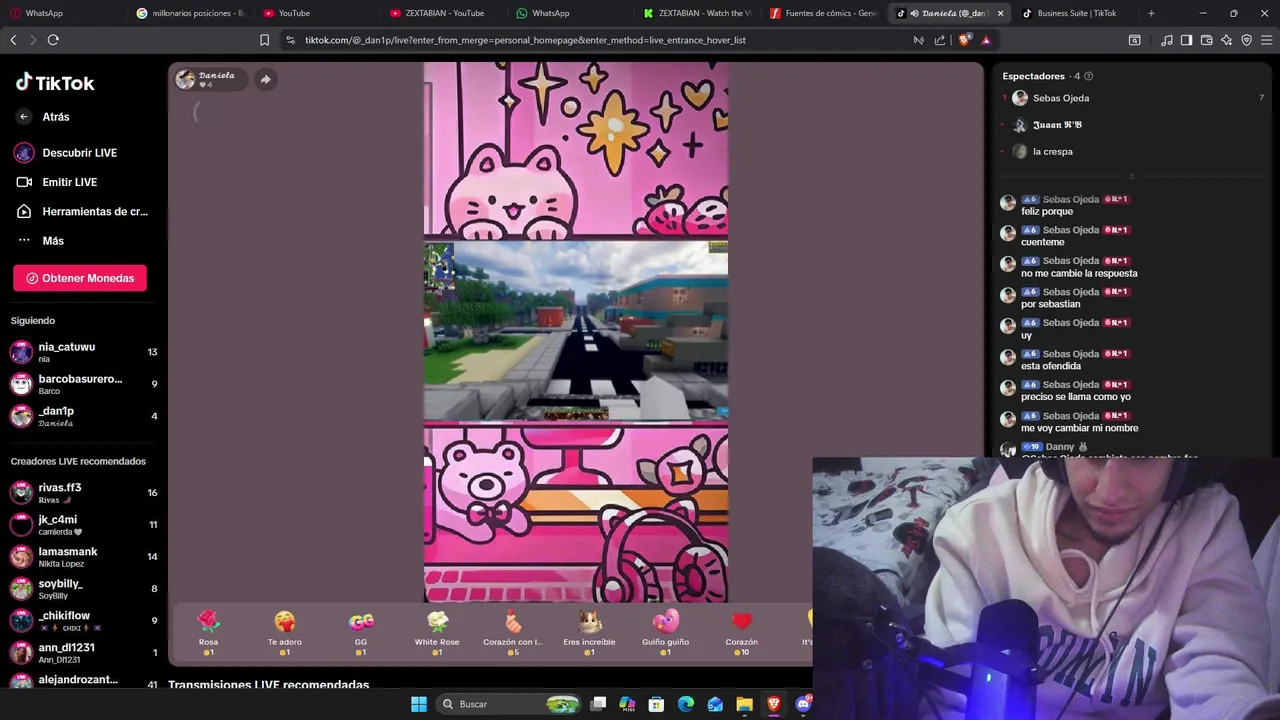Image resolution: width=1280 pixels, height=720 pixels.
Task: Open Herramientas de creador menu item
Action: point(82,212)
